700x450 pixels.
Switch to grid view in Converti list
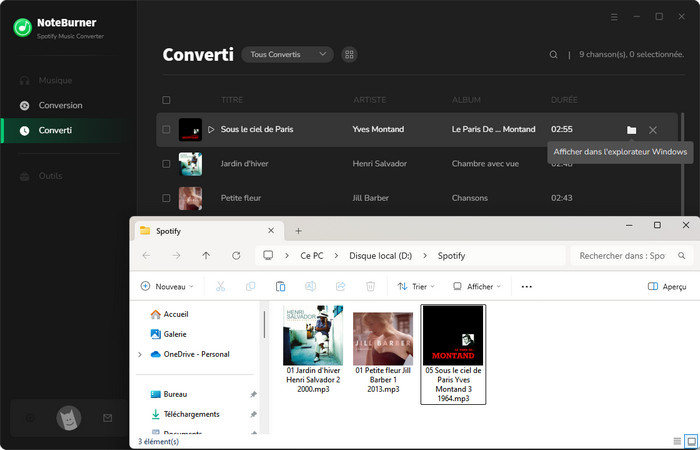(x=349, y=54)
